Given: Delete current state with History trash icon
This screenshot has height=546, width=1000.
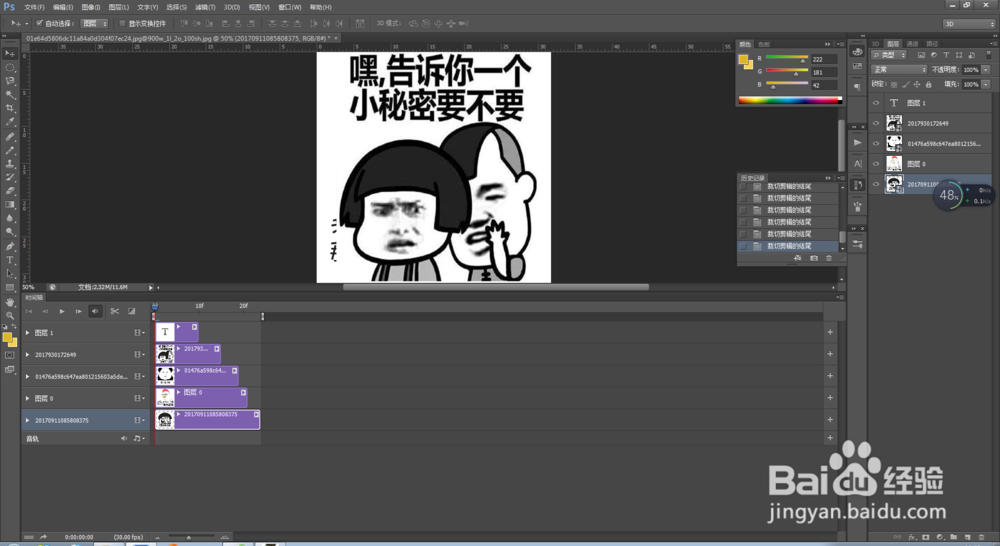Looking at the screenshot, I should [x=828, y=258].
